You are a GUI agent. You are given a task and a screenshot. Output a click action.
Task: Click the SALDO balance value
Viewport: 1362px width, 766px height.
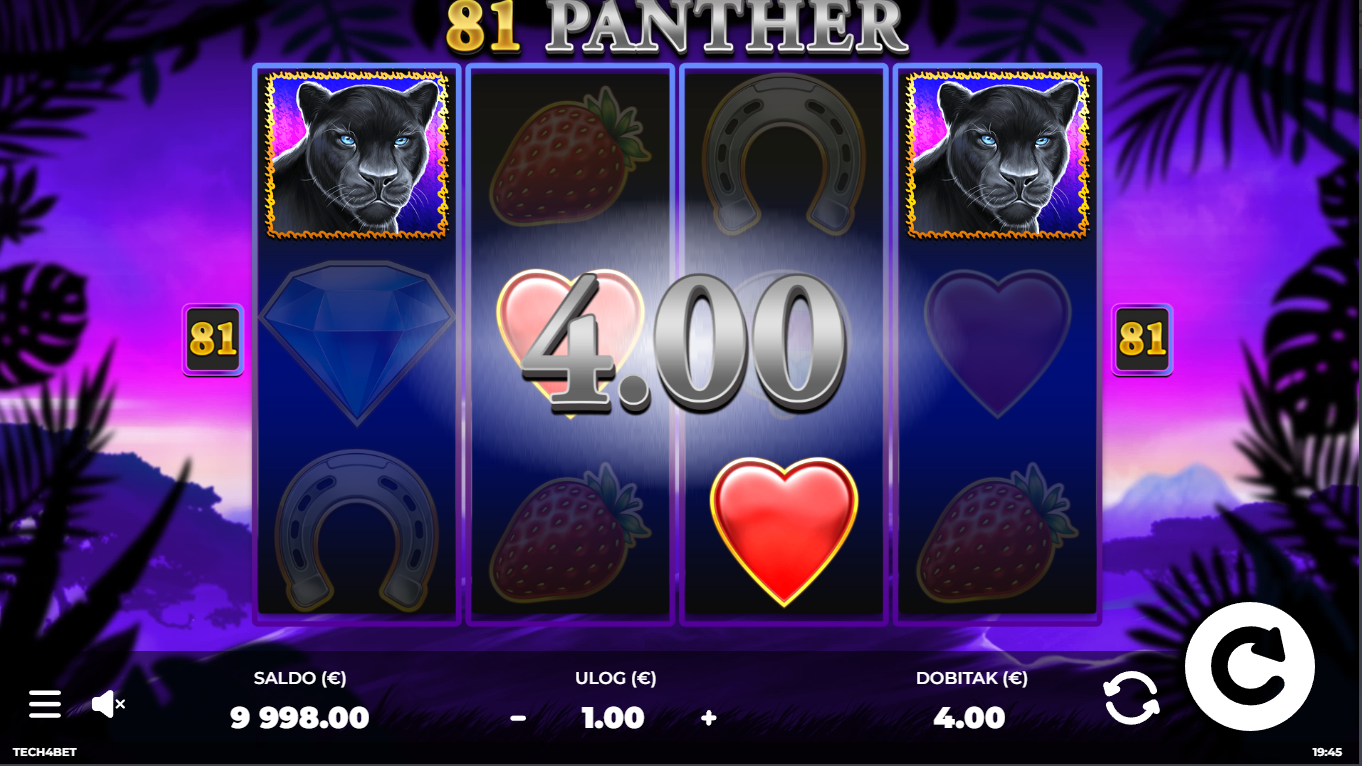click(x=300, y=717)
